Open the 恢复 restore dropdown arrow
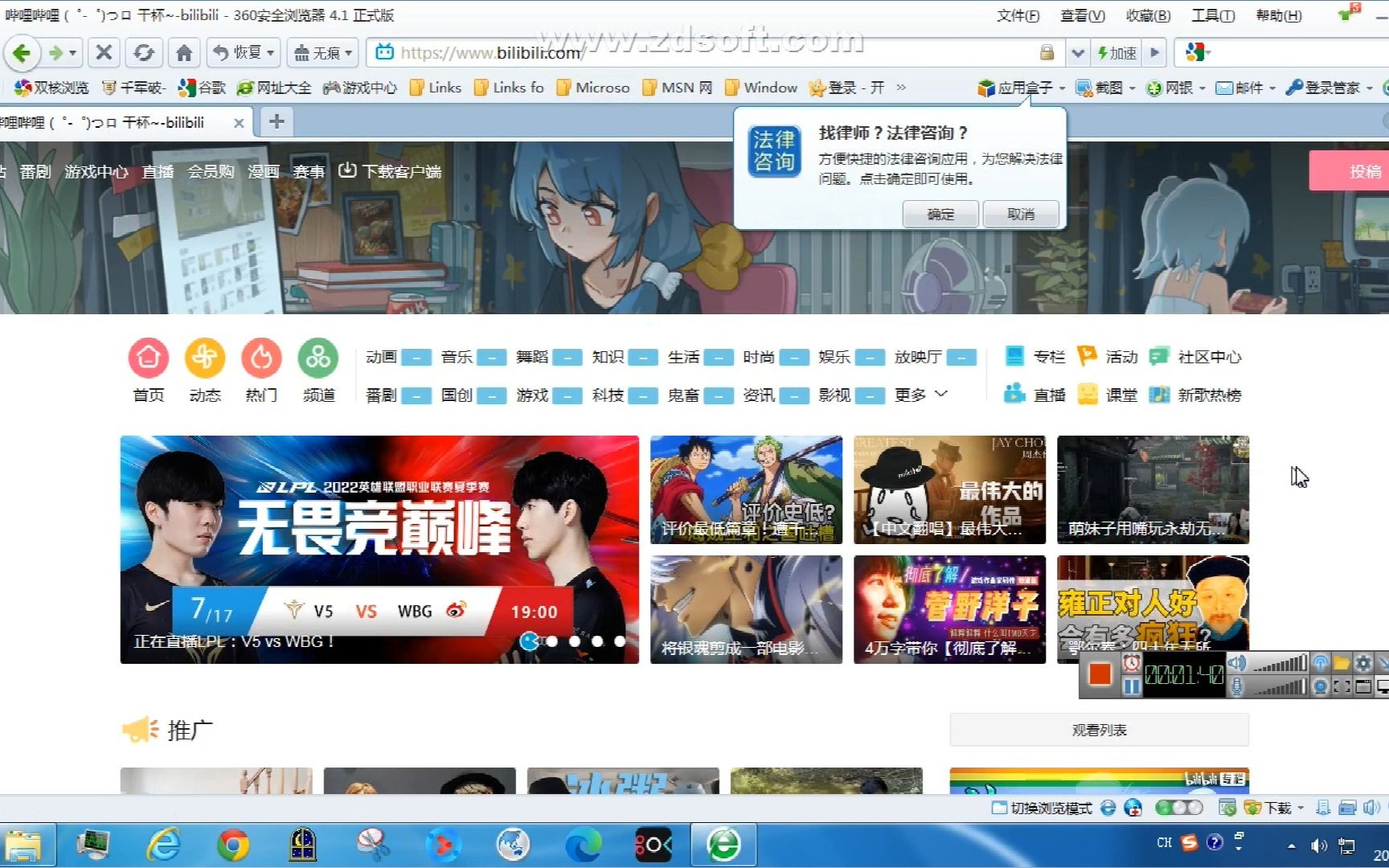Screen dimensions: 1389x868 272,52
